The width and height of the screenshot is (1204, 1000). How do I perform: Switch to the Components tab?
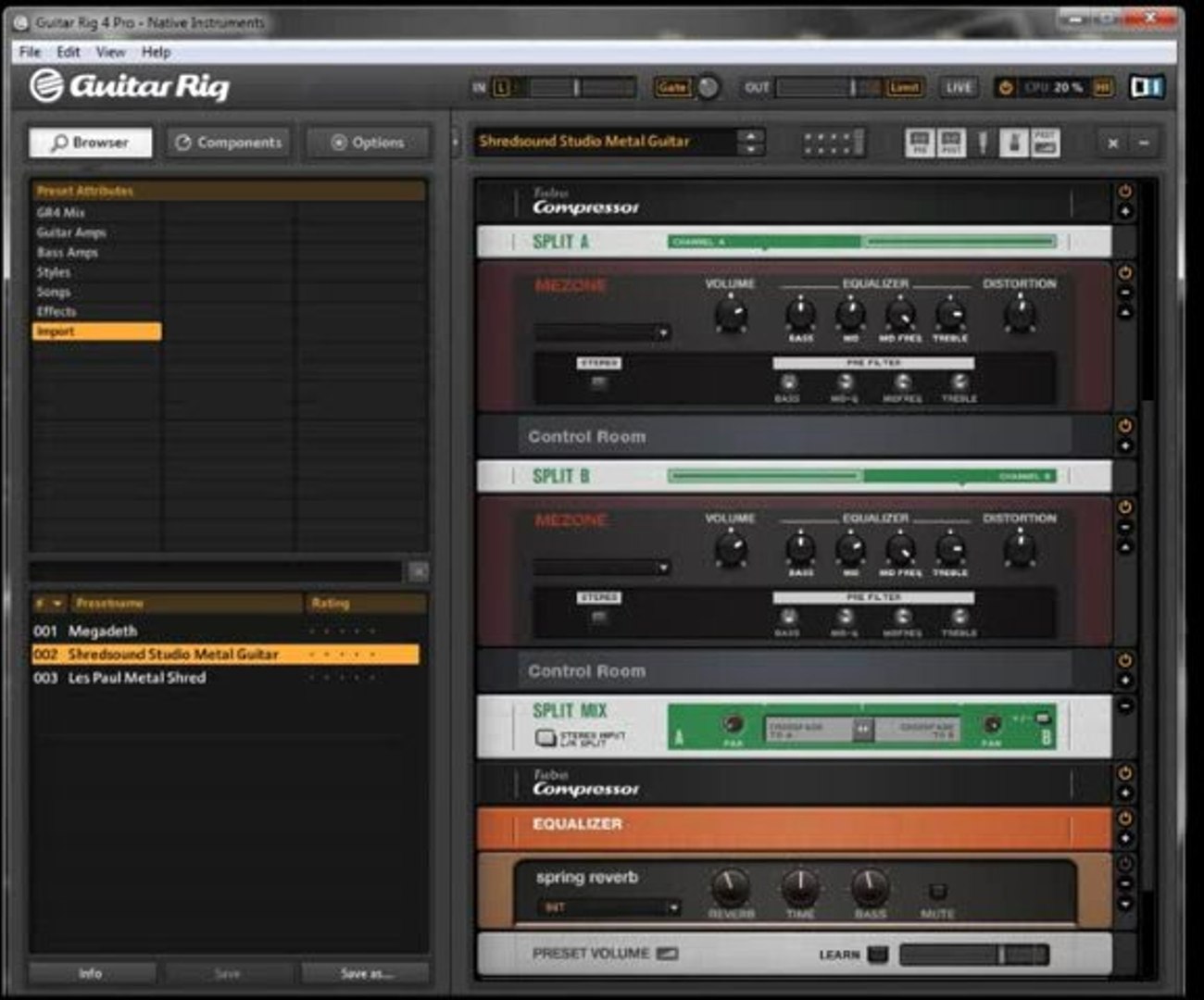tap(228, 143)
